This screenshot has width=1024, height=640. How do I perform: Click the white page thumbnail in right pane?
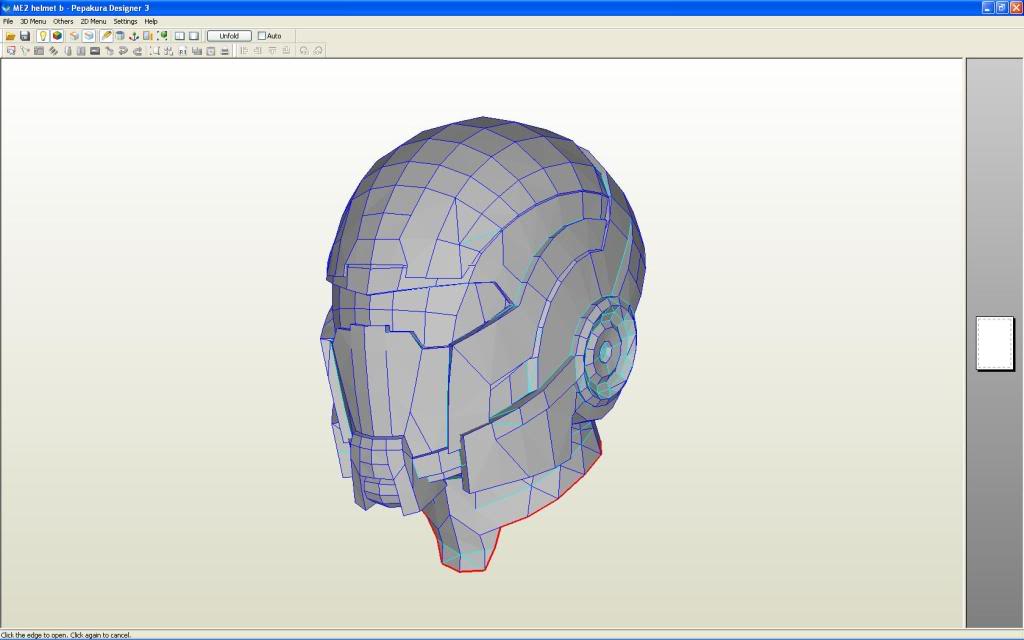pos(995,344)
